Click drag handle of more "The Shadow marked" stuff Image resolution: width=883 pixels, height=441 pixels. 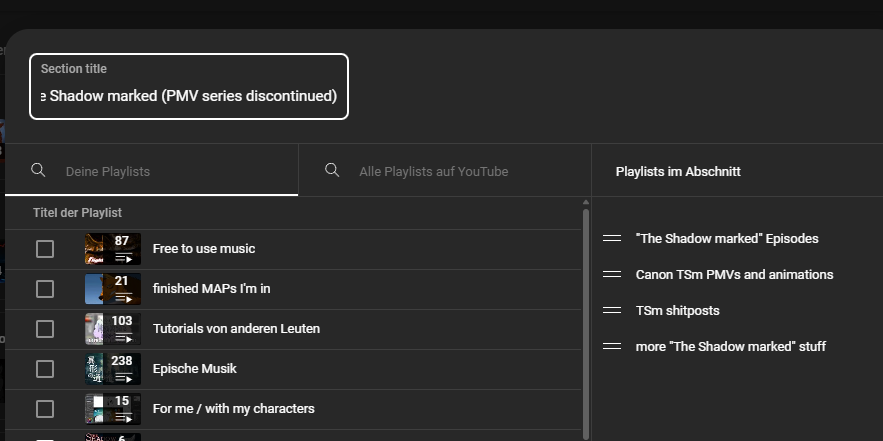tap(612, 347)
